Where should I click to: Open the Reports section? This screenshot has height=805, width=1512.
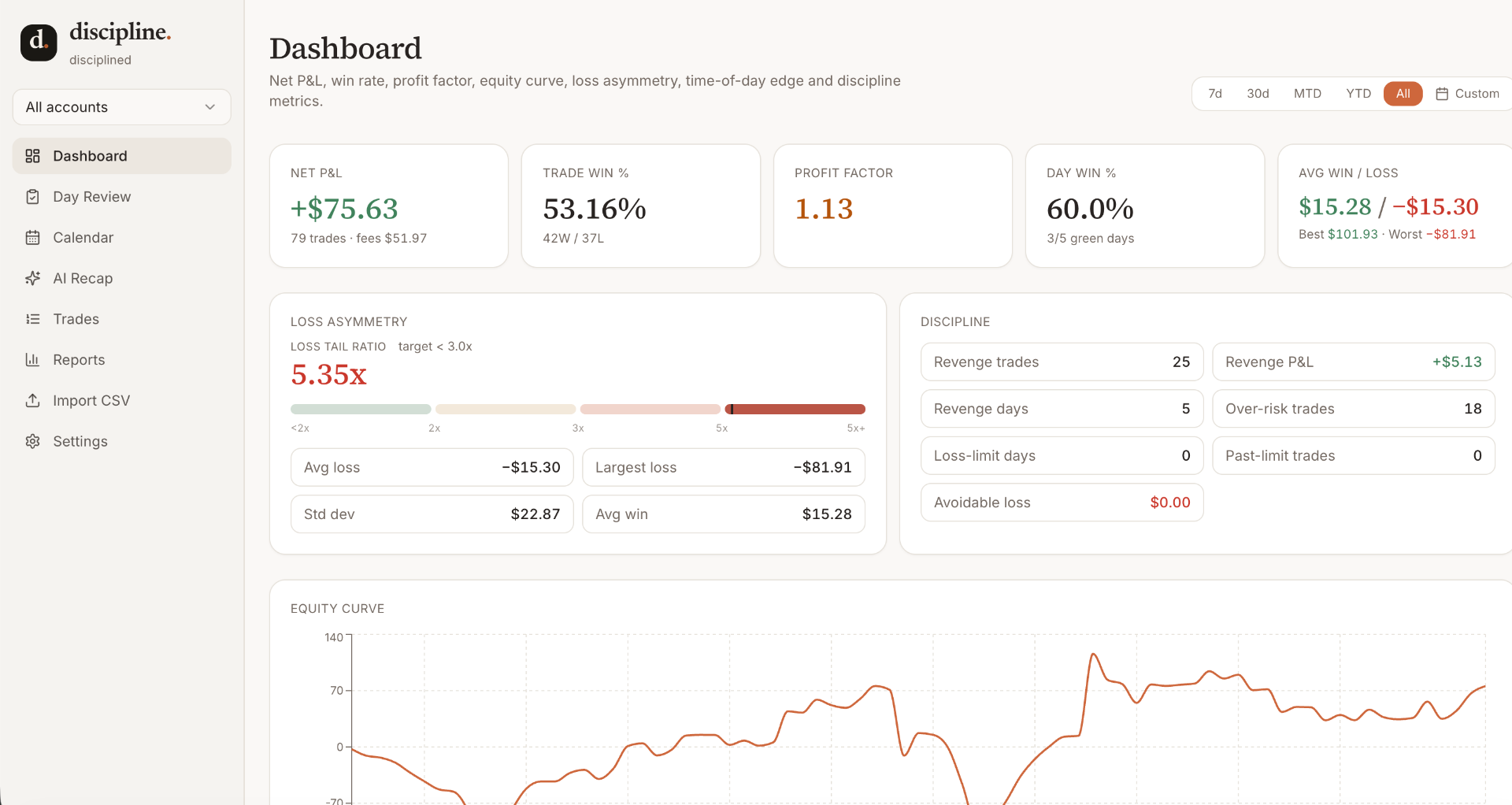[x=121, y=360]
